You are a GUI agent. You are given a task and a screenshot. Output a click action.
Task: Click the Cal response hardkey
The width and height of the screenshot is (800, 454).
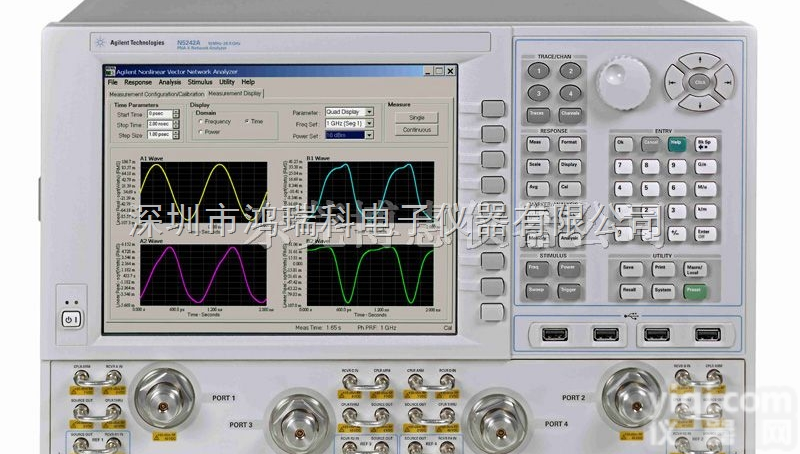pos(570,189)
